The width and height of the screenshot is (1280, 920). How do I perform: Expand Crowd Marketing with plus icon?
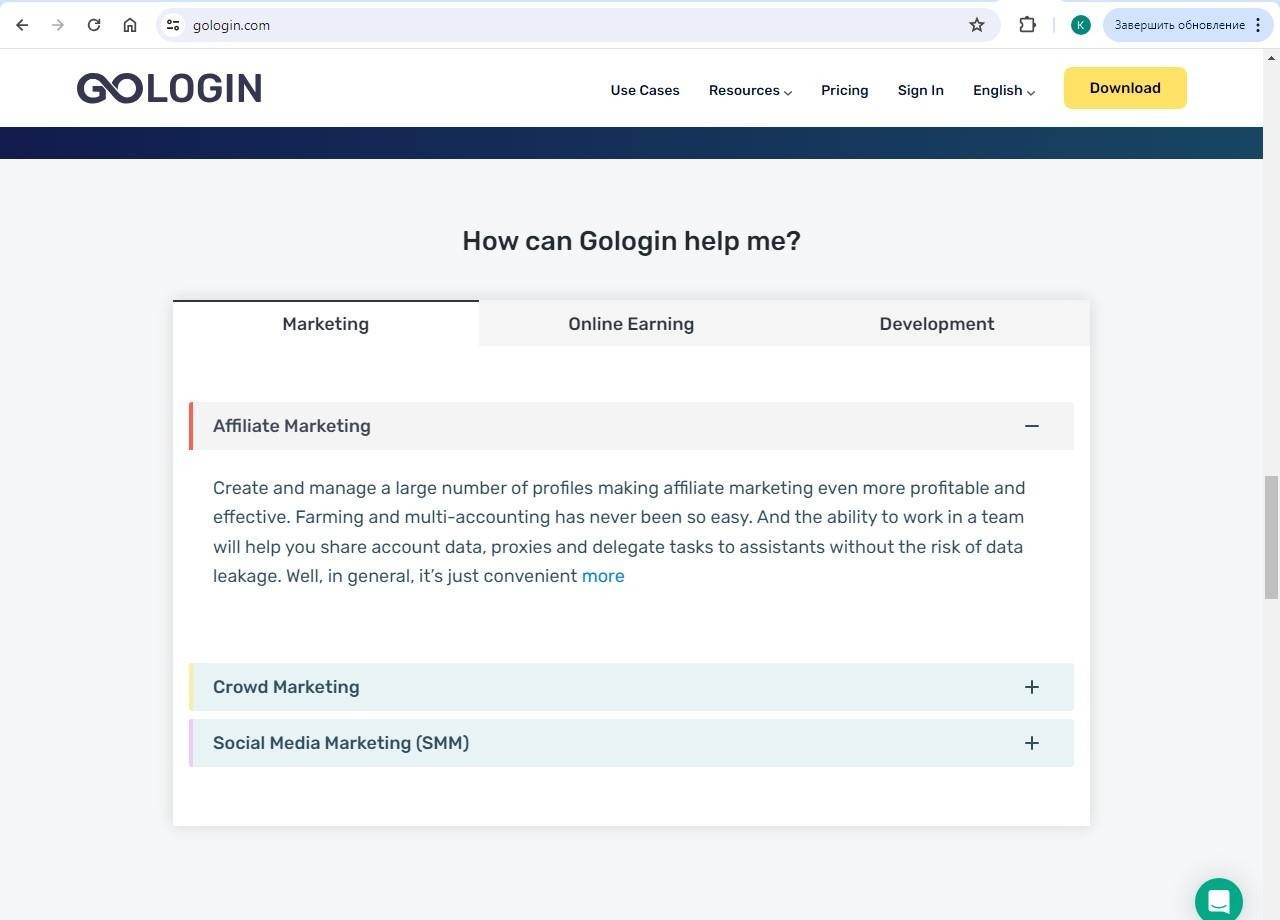(1032, 687)
